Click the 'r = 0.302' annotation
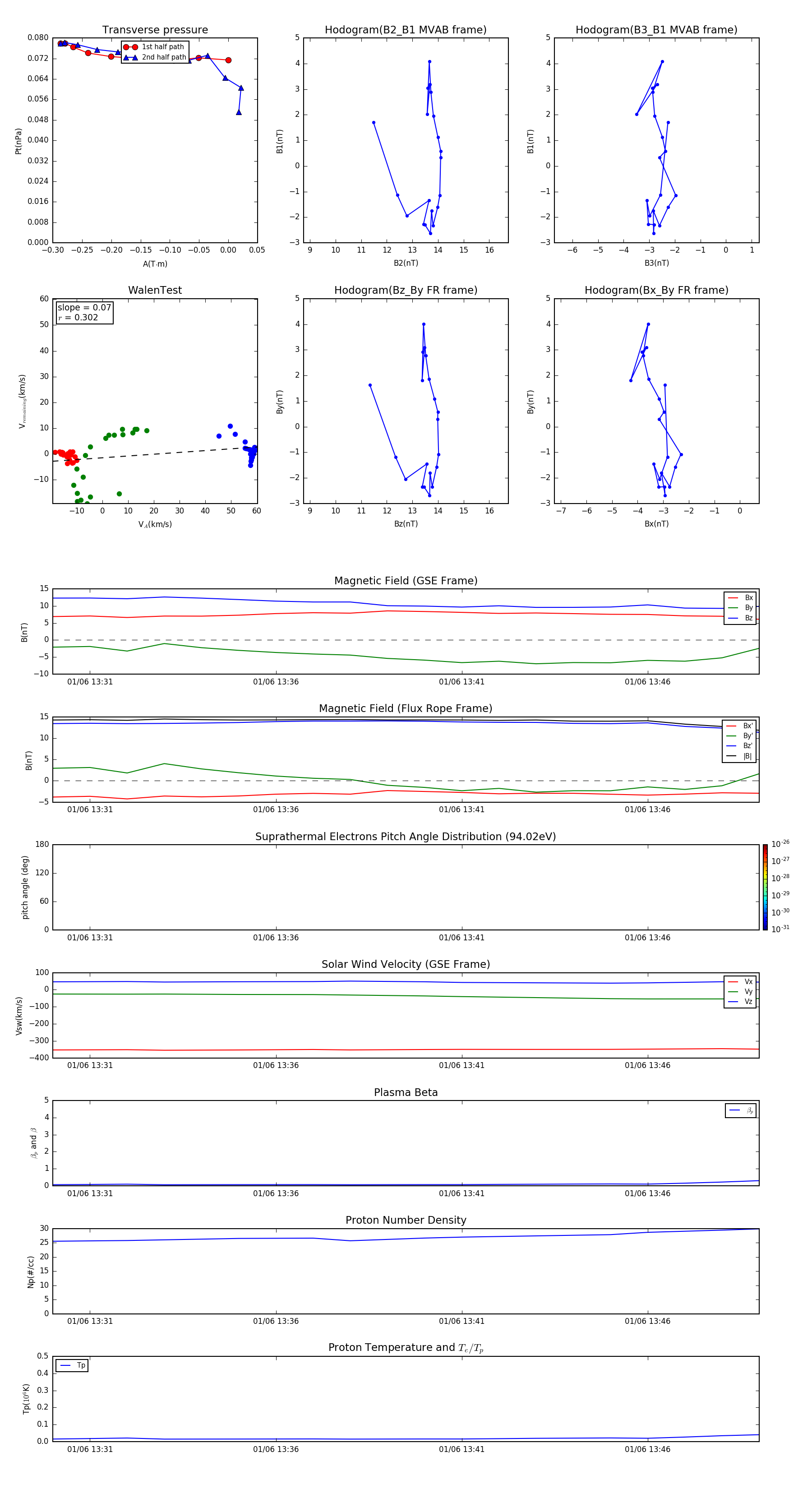Viewport: 812px width, 1489px height. pyautogui.click(x=78, y=317)
